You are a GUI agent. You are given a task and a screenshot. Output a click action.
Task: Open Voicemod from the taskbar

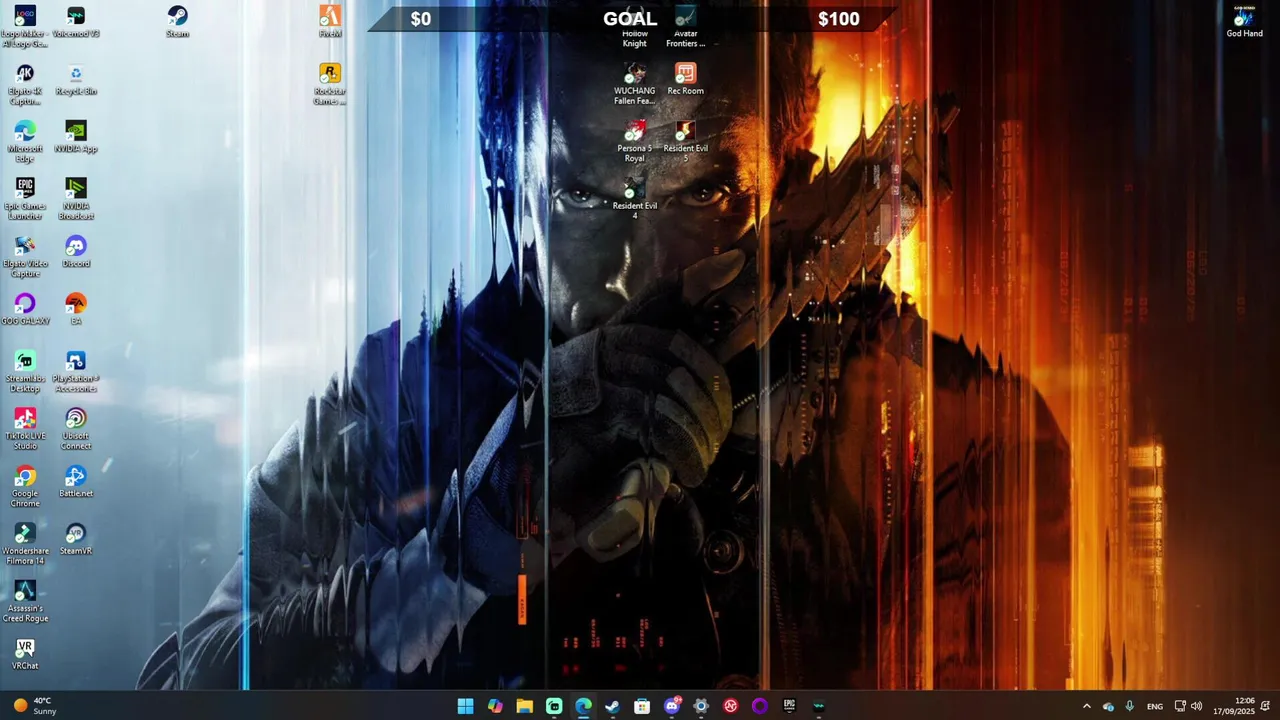click(x=819, y=706)
